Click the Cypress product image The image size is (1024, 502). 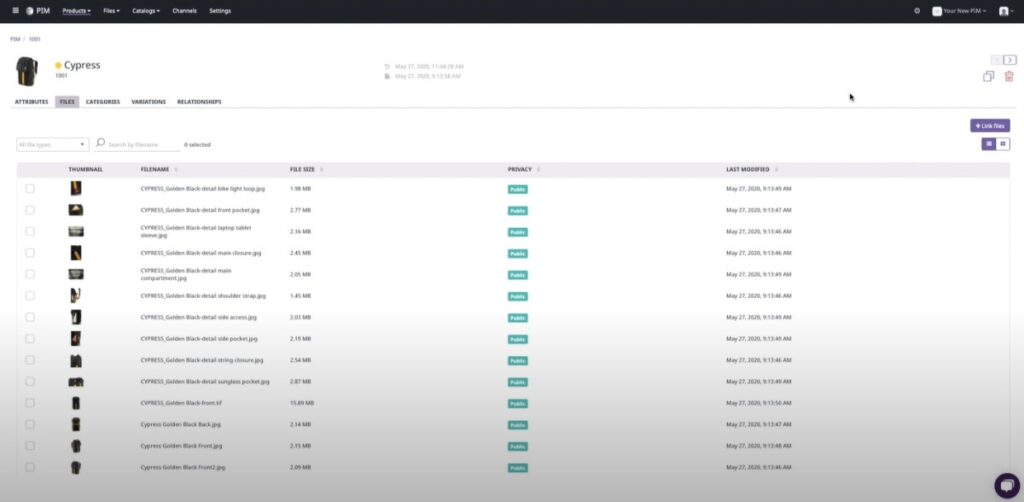click(x=27, y=71)
